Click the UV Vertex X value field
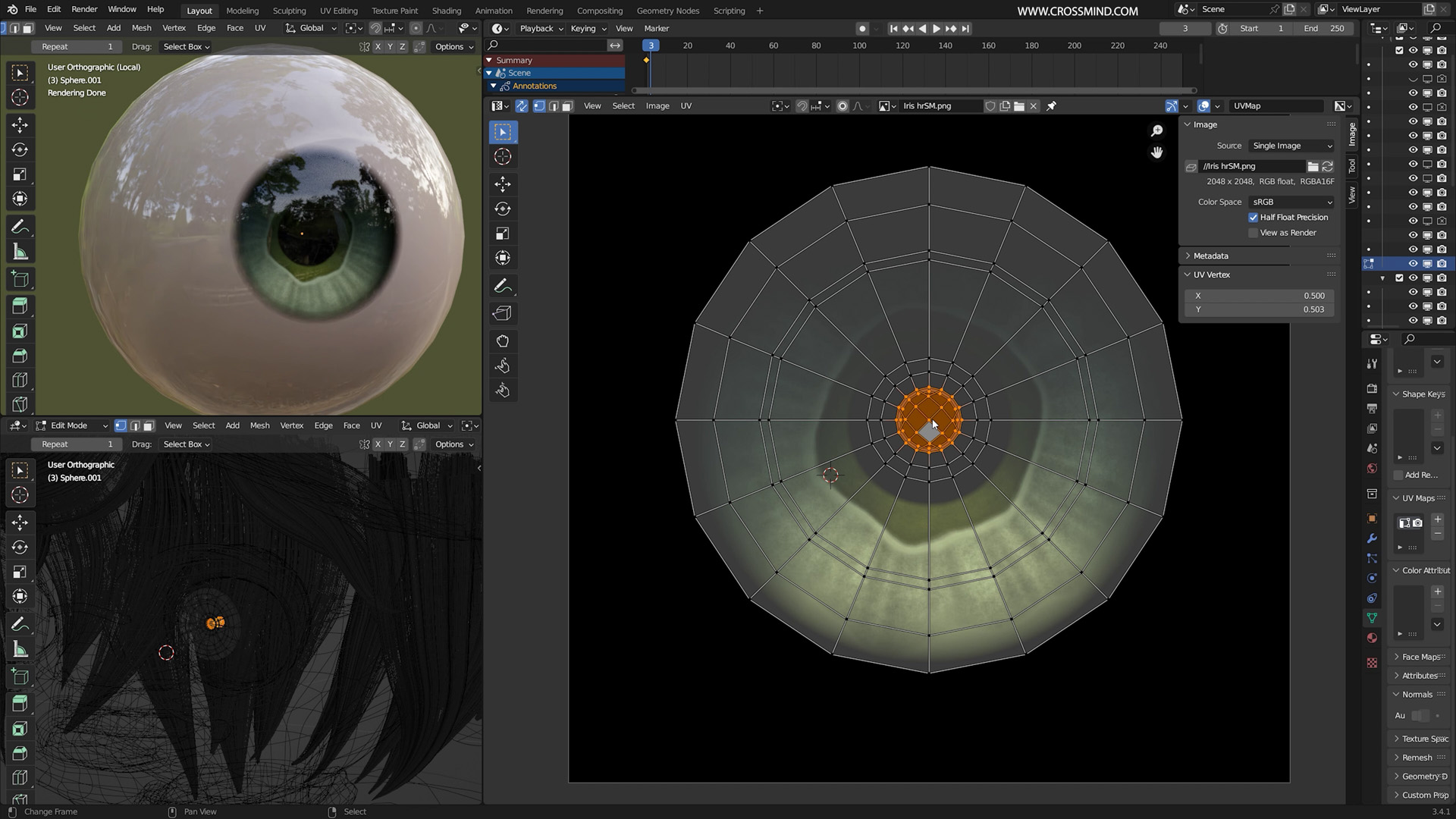This screenshot has width=1456, height=819. (x=1259, y=296)
